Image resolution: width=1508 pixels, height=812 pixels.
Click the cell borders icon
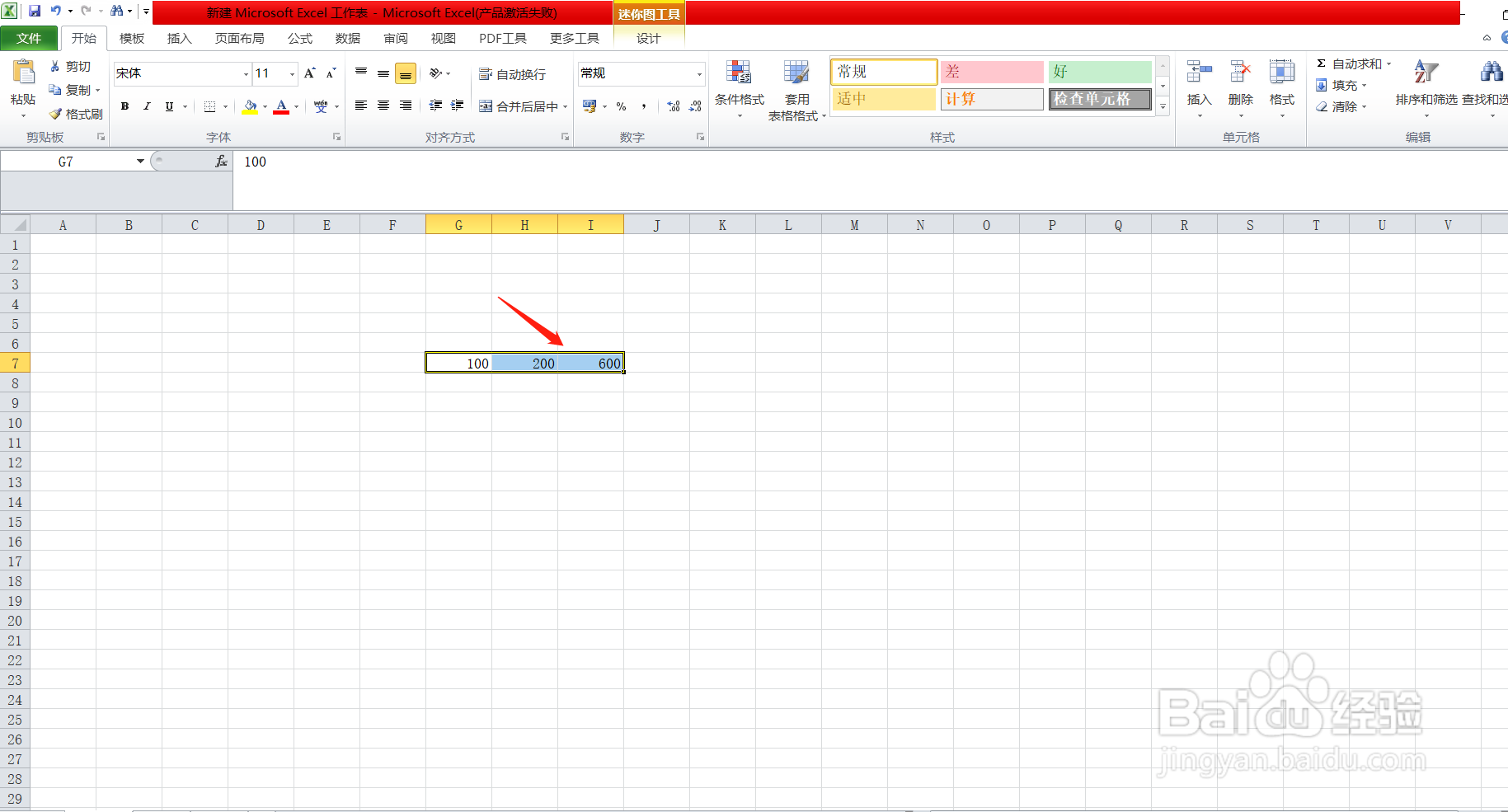(x=209, y=106)
